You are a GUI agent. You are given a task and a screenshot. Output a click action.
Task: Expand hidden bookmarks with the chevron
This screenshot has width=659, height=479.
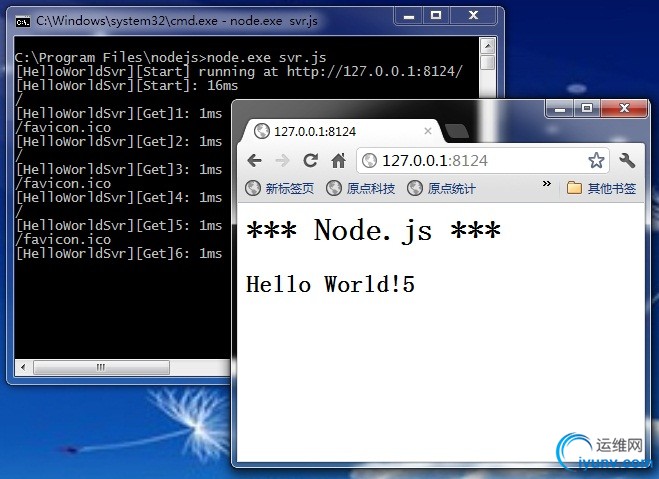546,184
